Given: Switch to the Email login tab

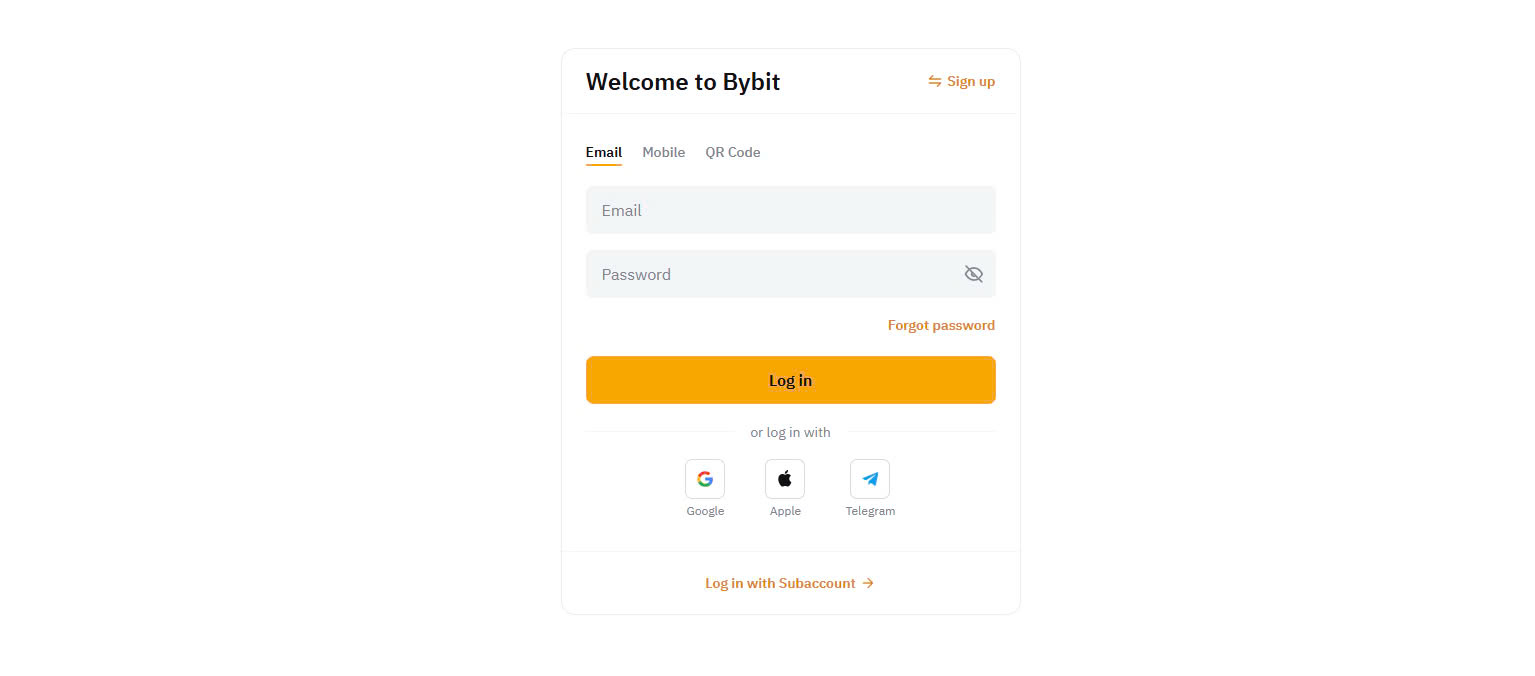Looking at the screenshot, I should (x=604, y=152).
